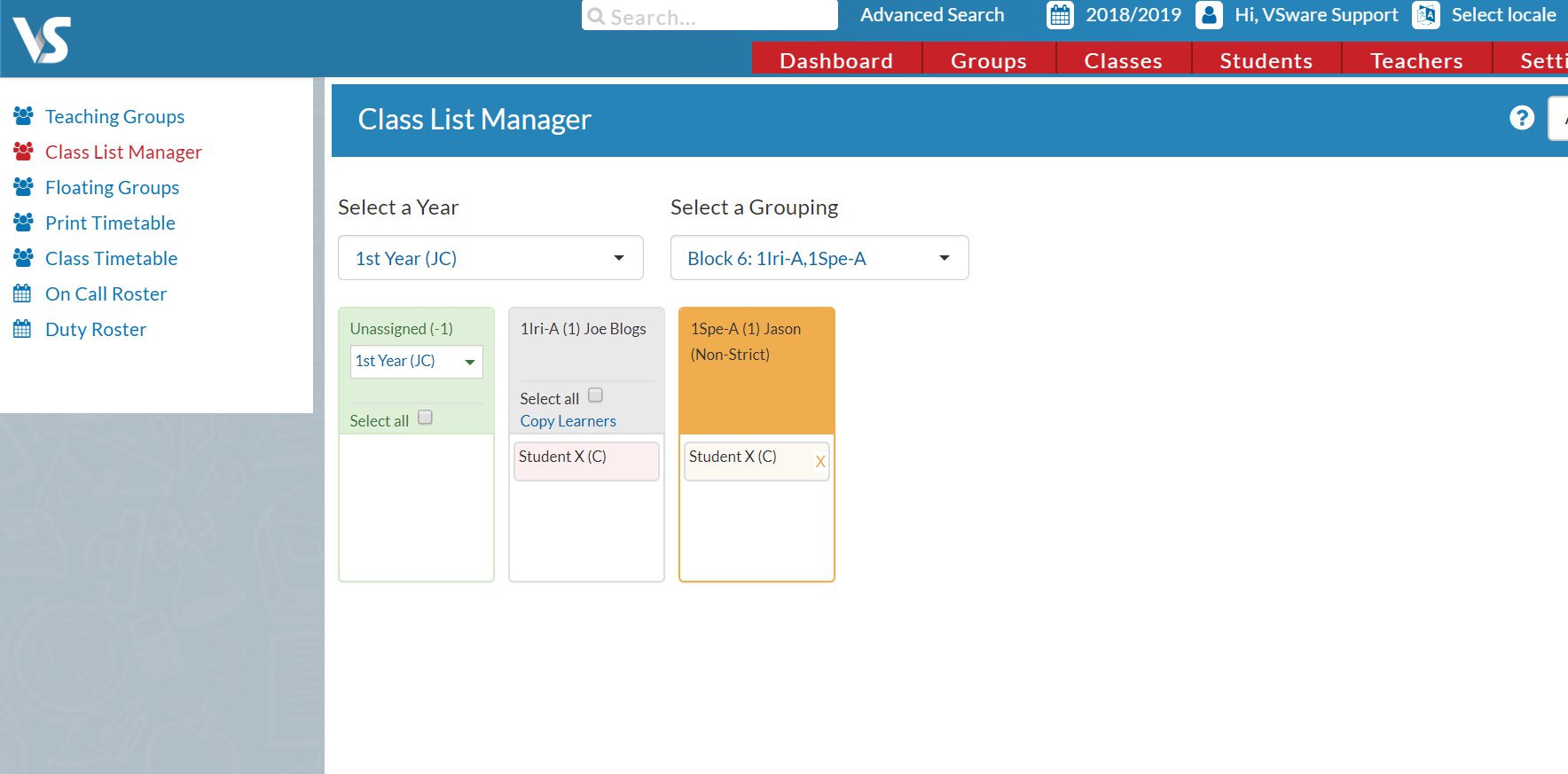This screenshot has width=1568, height=774.
Task: Open On Call Roster page
Action: [106, 293]
